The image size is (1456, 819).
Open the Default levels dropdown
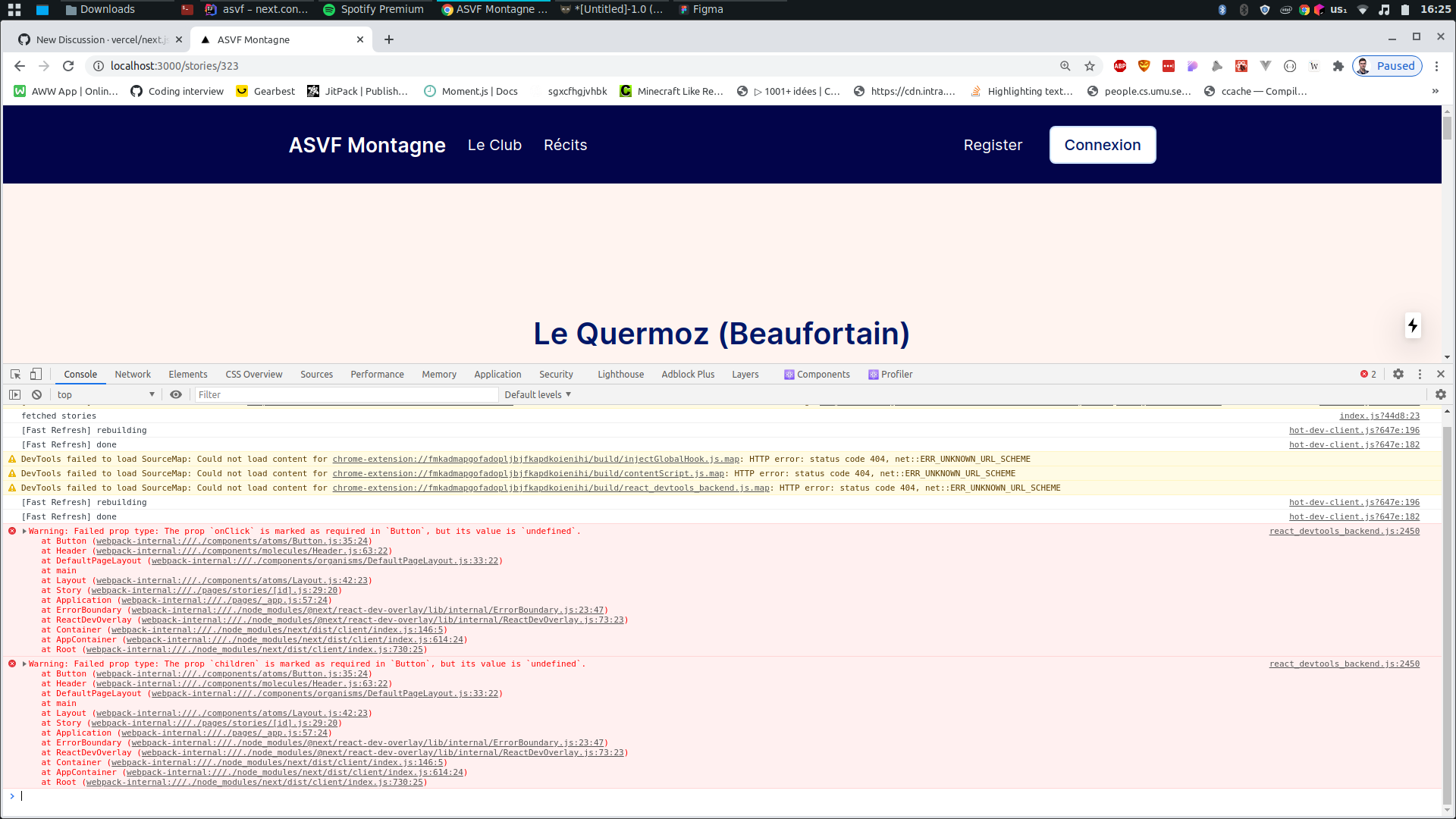point(538,394)
